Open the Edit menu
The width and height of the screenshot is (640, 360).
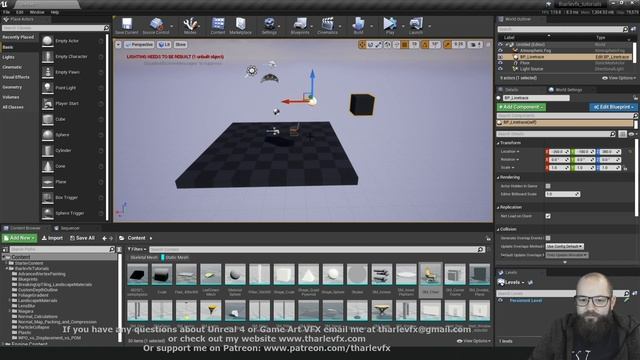pyautogui.click(x=19, y=12)
